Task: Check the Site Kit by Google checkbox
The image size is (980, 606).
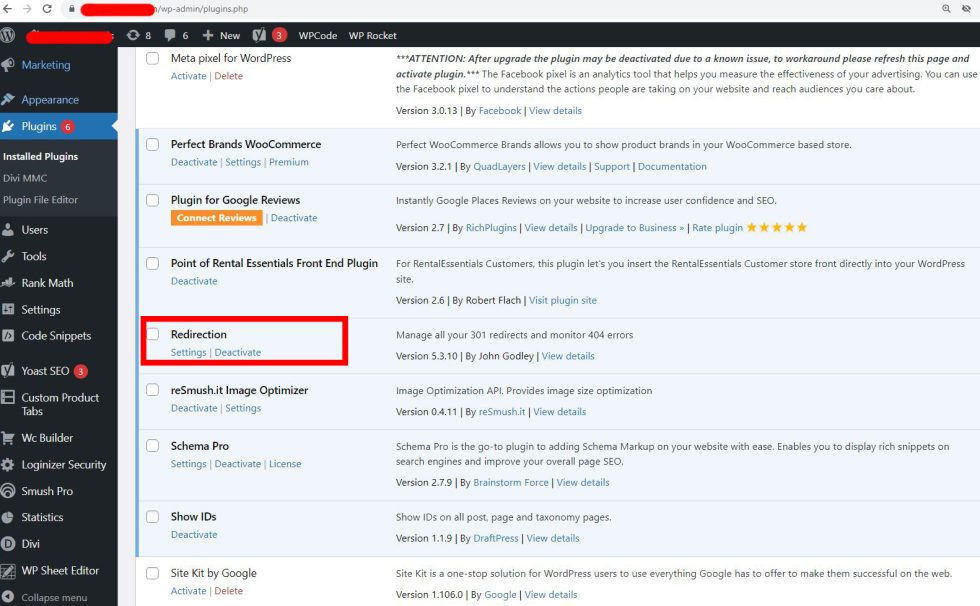Action: pos(152,573)
